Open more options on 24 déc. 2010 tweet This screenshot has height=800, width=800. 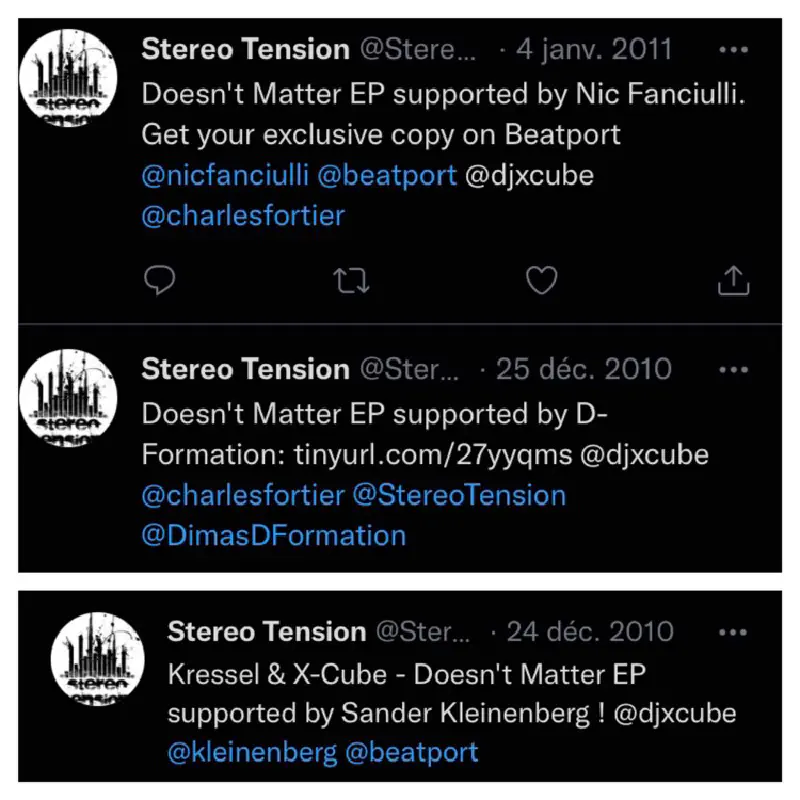point(733,633)
